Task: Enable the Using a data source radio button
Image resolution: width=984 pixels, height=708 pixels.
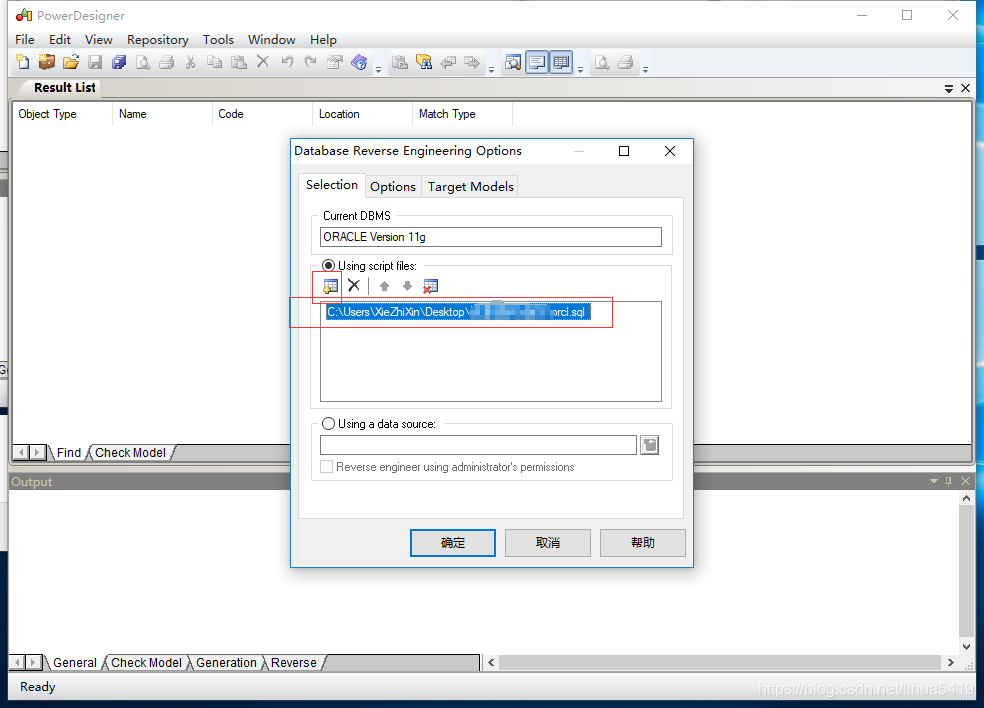Action: coord(328,423)
